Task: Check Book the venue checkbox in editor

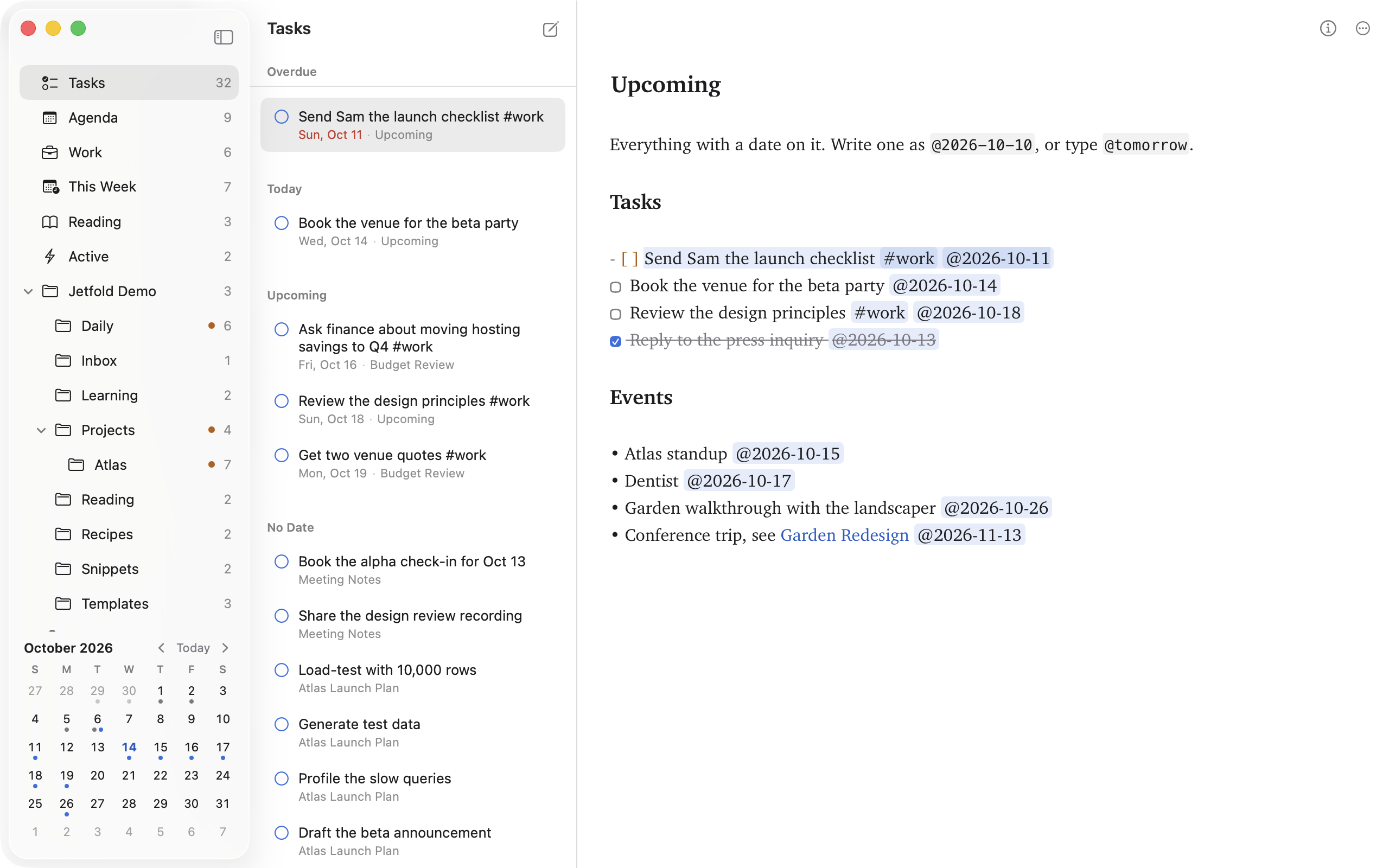Action: point(615,287)
